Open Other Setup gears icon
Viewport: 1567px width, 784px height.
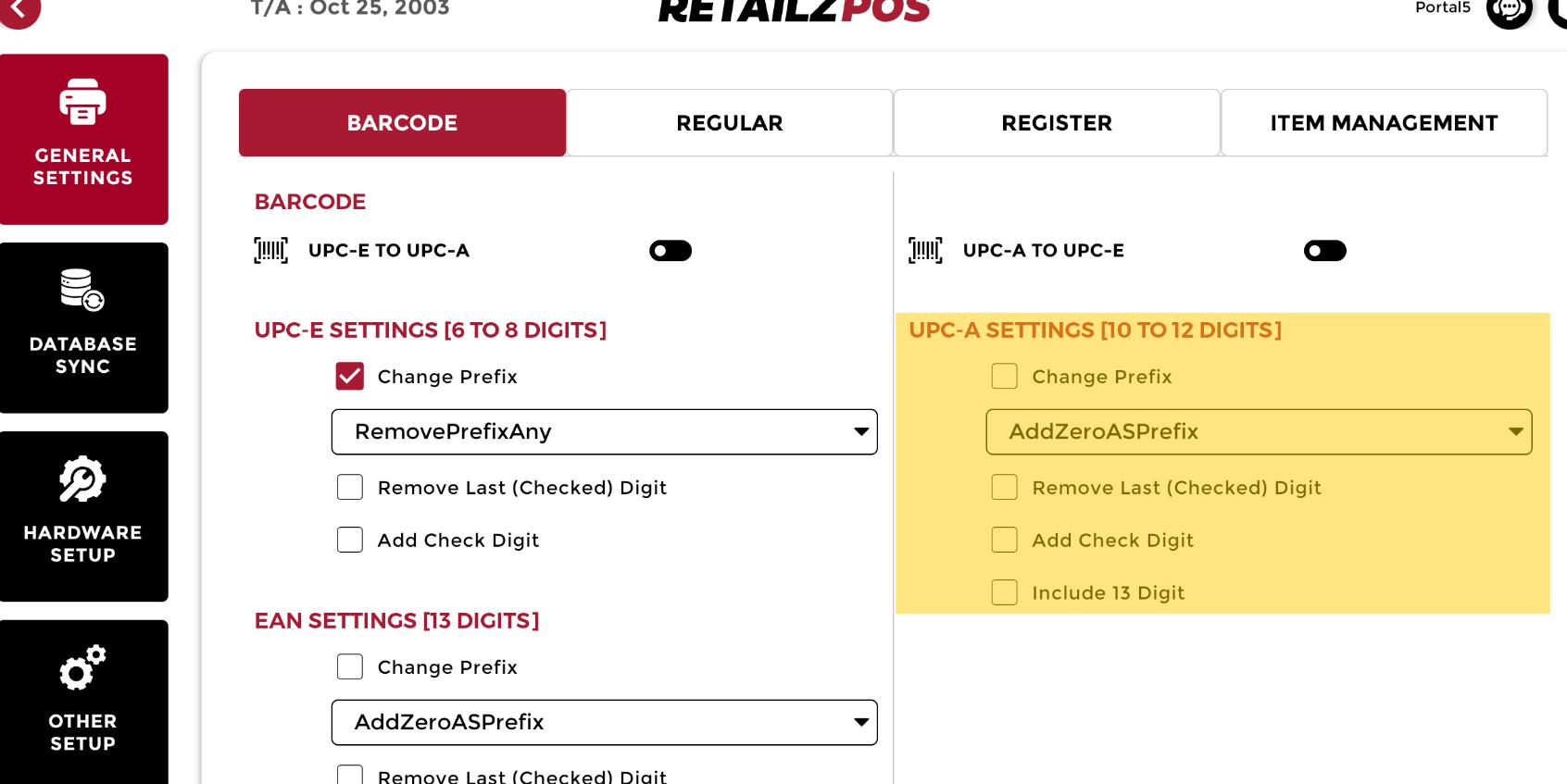[82, 667]
